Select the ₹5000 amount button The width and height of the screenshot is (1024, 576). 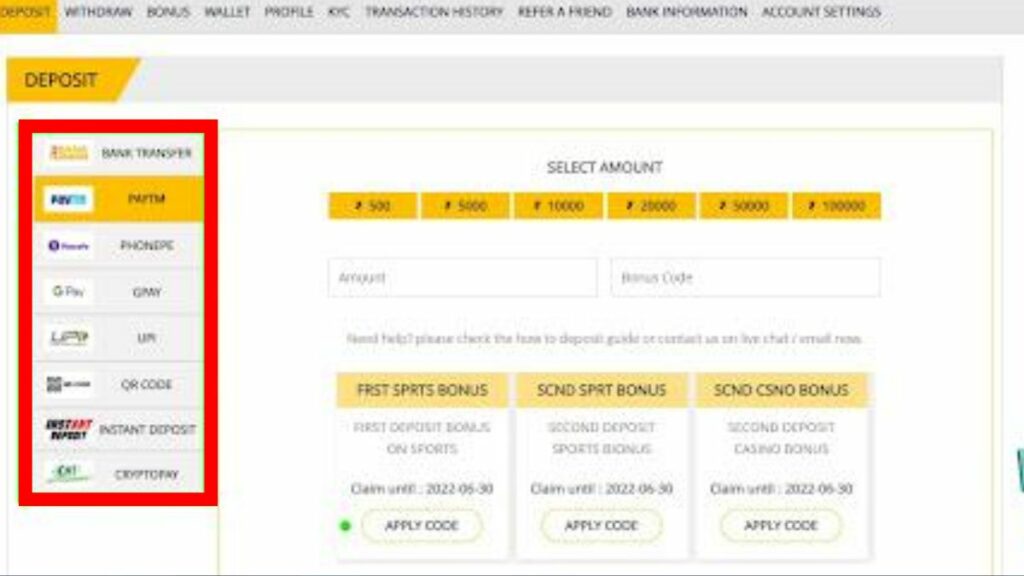[x=465, y=206]
